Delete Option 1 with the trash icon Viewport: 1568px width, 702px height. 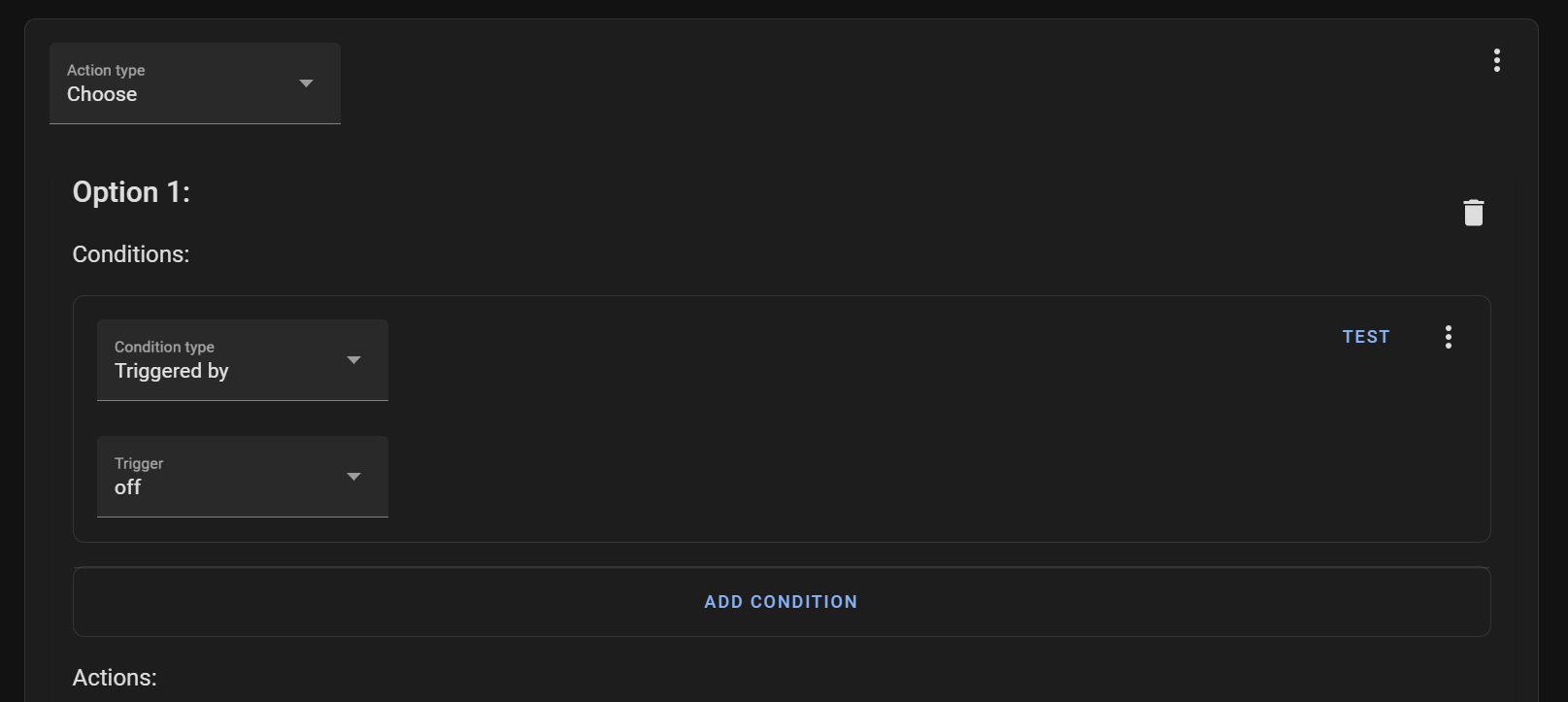coord(1473,213)
